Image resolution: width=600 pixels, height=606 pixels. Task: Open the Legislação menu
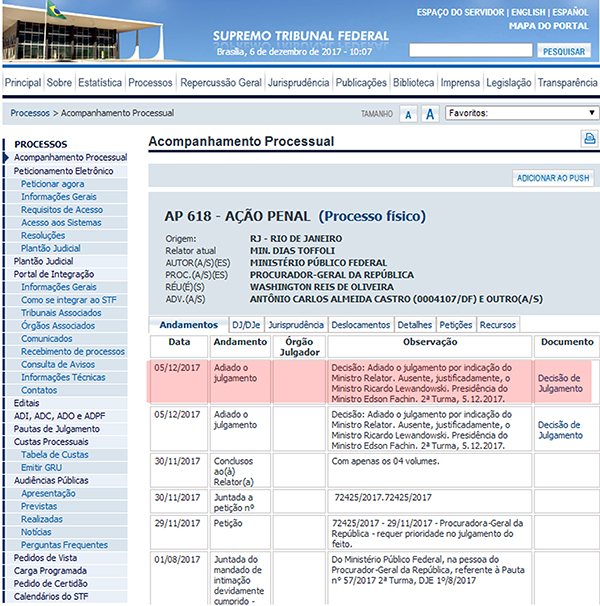508,82
